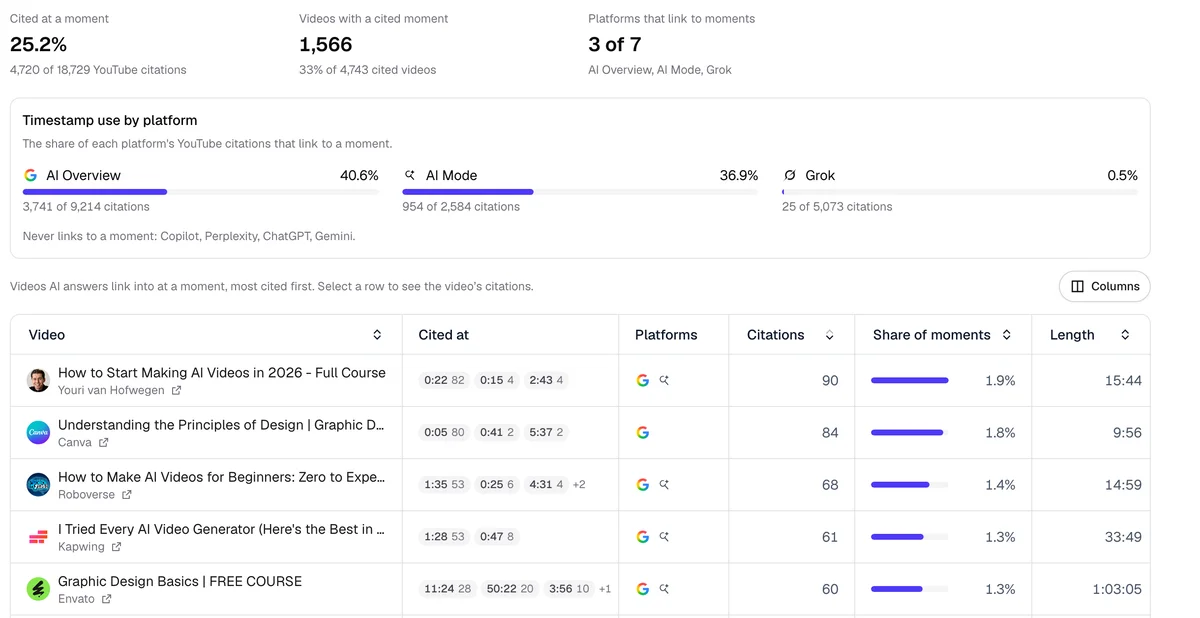Click AI Mode icon in Roboverse row

click(x=664, y=484)
